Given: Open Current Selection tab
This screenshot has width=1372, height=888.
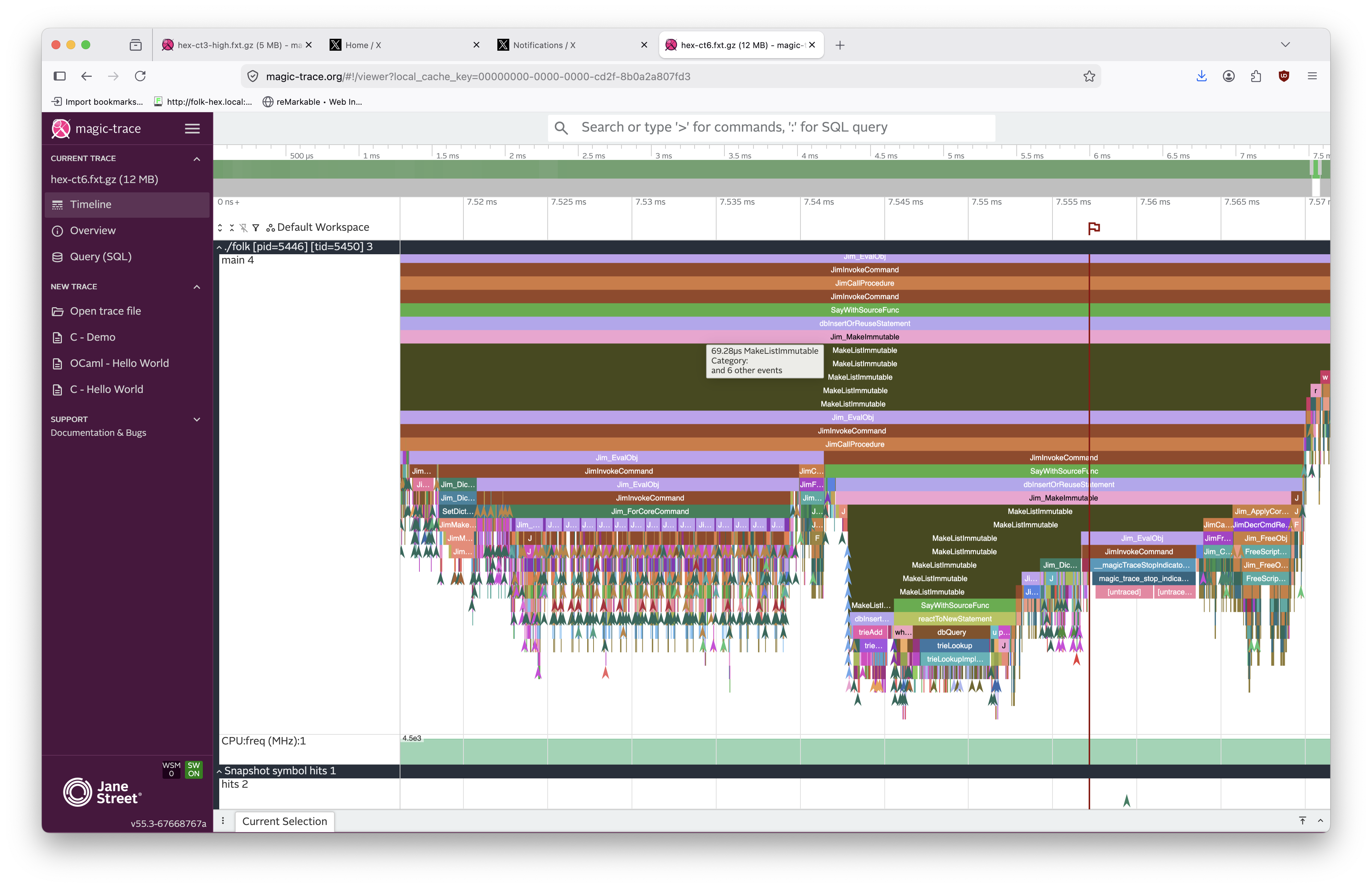Looking at the screenshot, I should click(284, 821).
